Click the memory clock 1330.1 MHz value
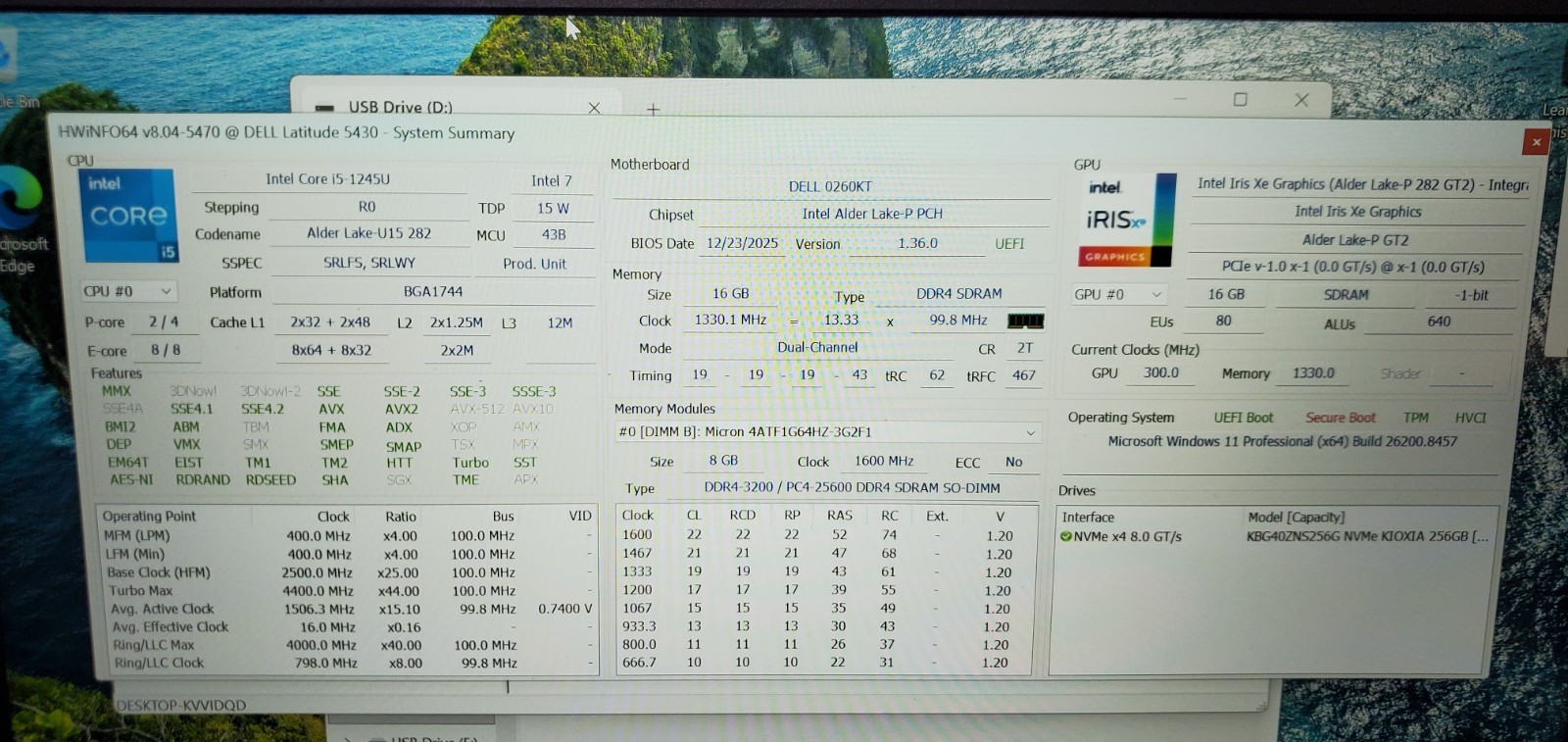Viewport: 1568px width, 742px height. [730, 320]
